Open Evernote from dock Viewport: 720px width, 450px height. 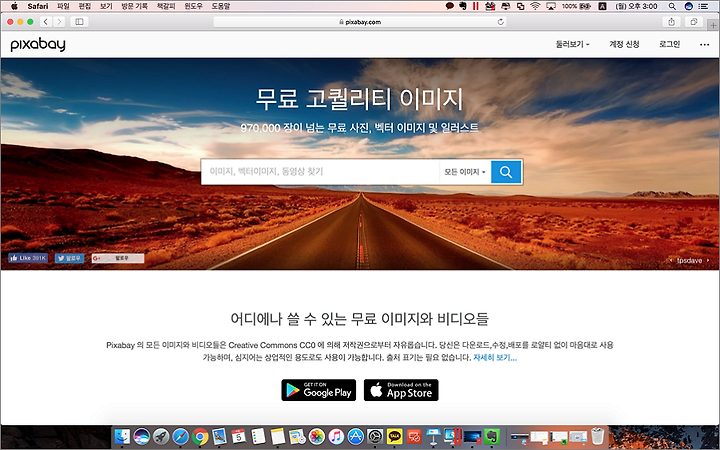point(492,436)
